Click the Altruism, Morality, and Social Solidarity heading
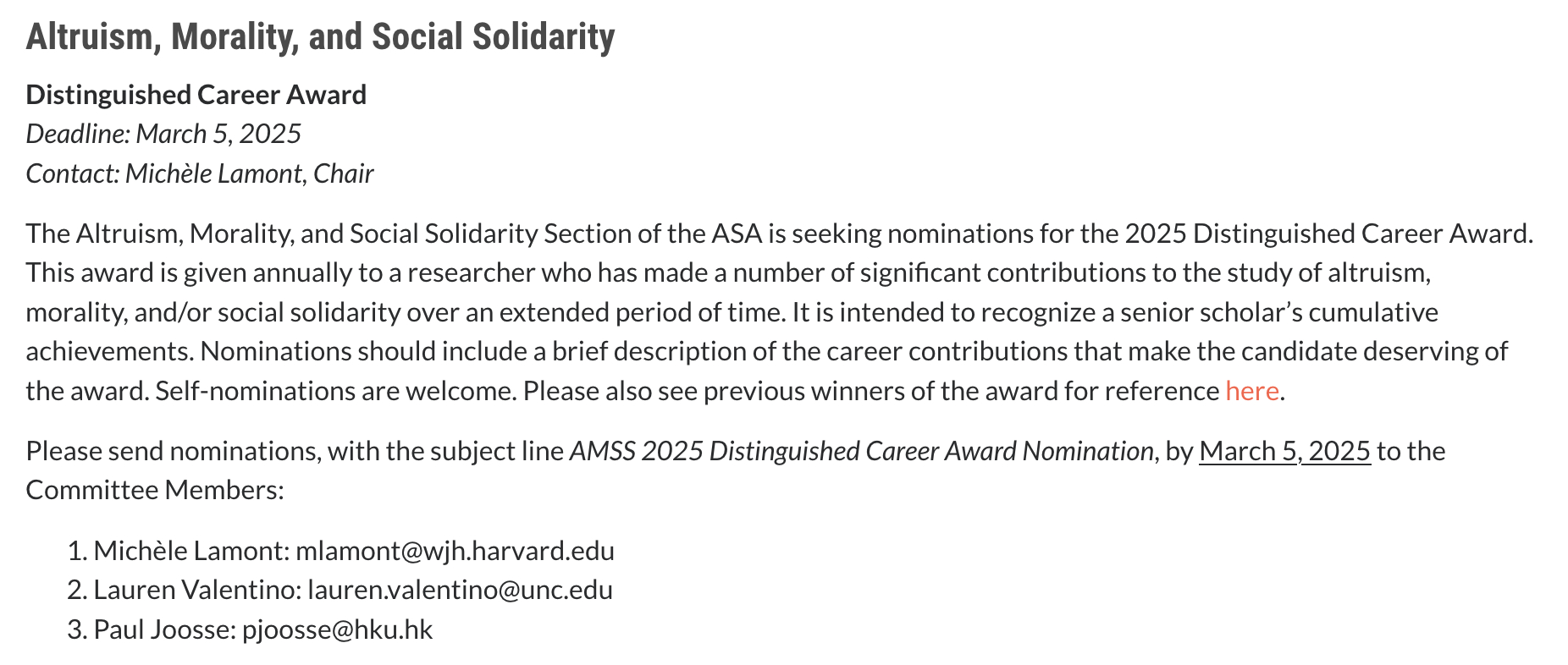Viewport: 1568px width, 665px height. coord(320,37)
